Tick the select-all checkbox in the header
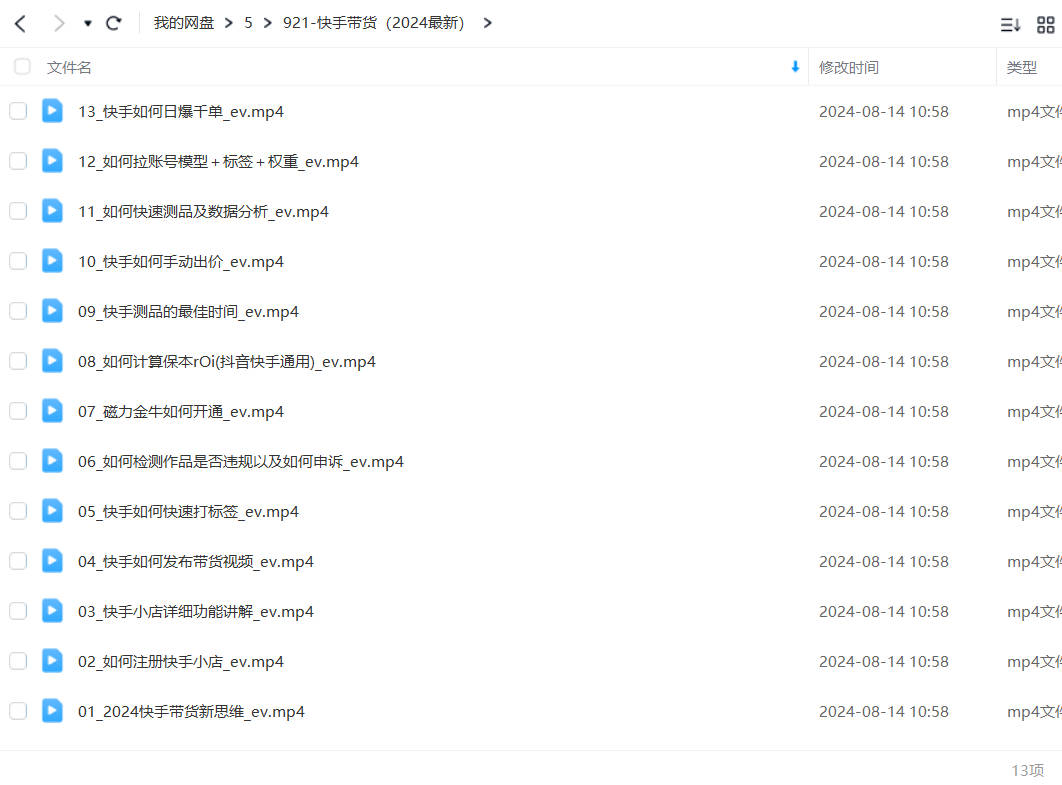Image resolution: width=1062 pixels, height=785 pixels. point(22,66)
